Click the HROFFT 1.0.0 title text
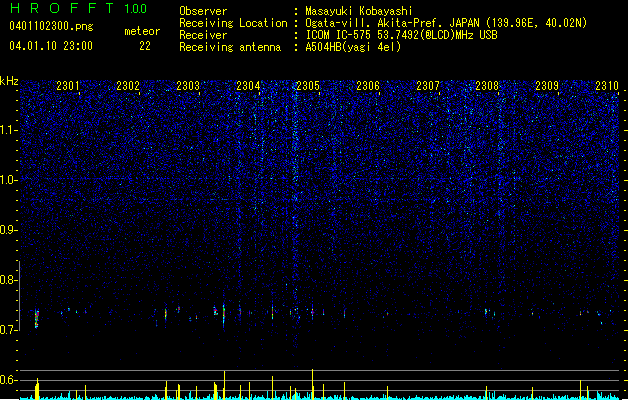Image resolution: width=629 pixels, height=400 pixels. [x=79, y=8]
